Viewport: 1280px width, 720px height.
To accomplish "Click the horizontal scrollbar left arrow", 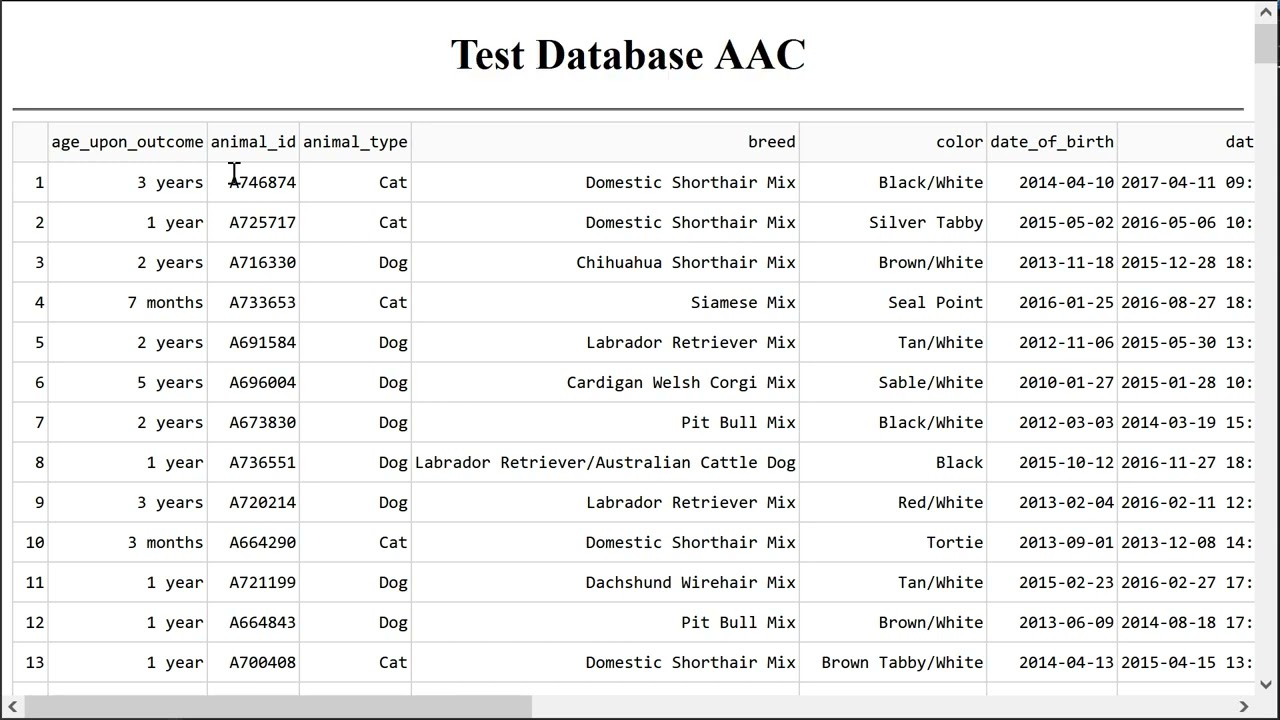I will click(12, 707).
